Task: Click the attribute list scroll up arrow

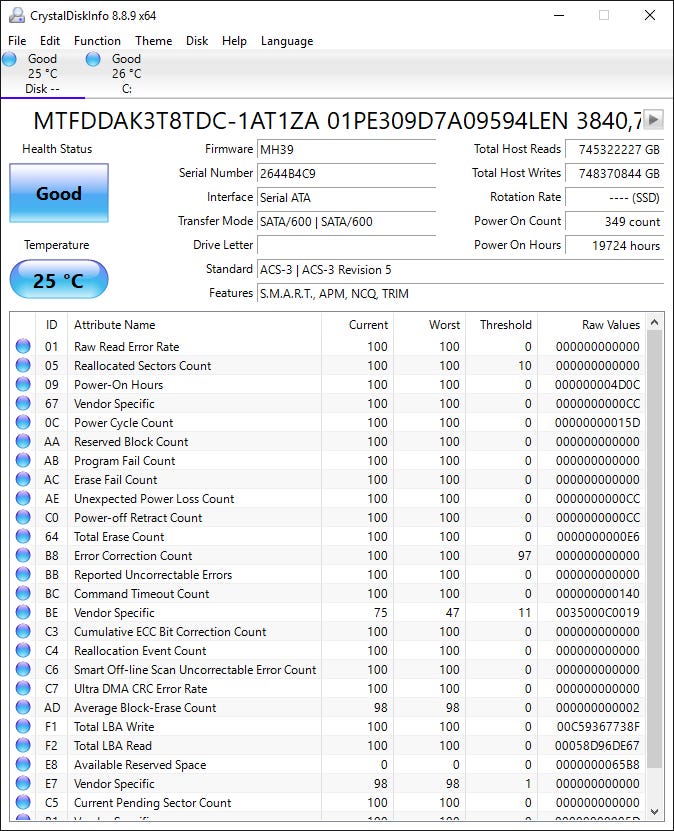Action: [x=654, y=322]
